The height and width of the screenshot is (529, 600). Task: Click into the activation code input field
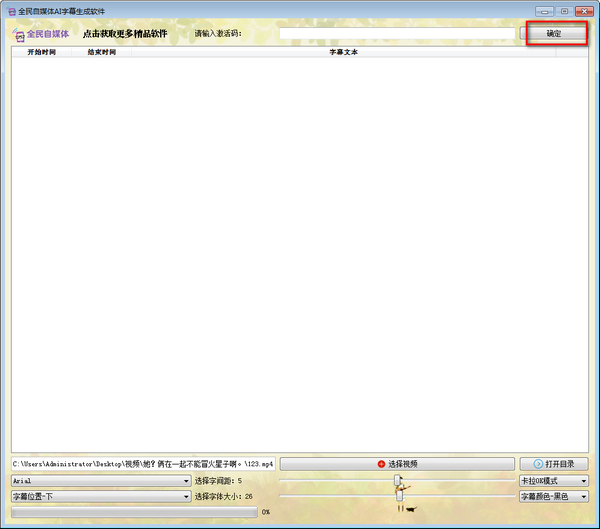click(x=396, y=33)
